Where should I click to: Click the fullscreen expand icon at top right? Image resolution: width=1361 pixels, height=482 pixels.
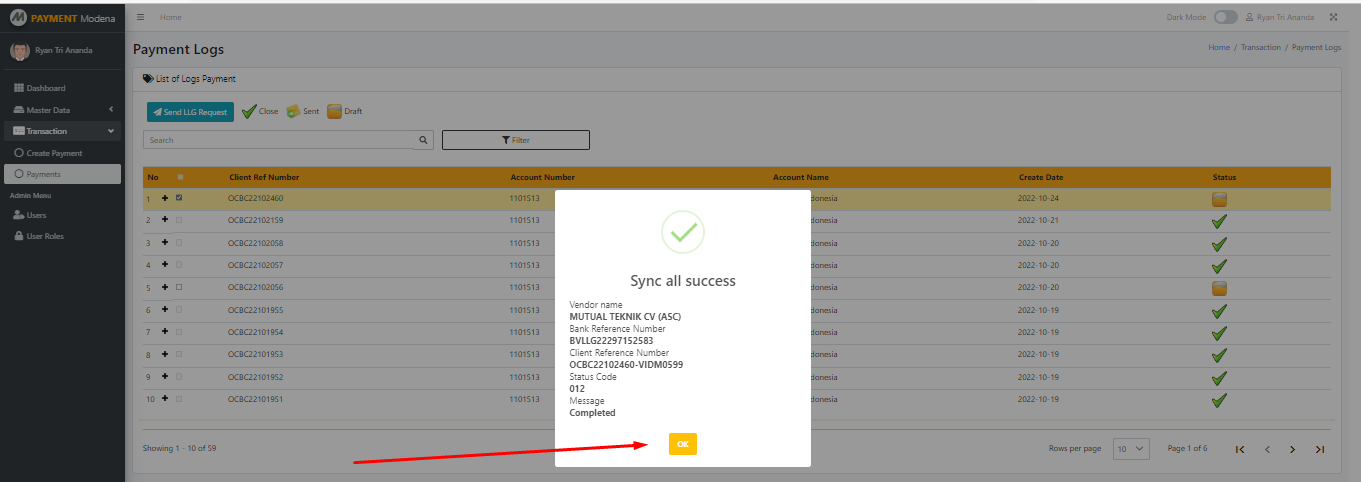pyautogui.click(x=1333, y=17)
